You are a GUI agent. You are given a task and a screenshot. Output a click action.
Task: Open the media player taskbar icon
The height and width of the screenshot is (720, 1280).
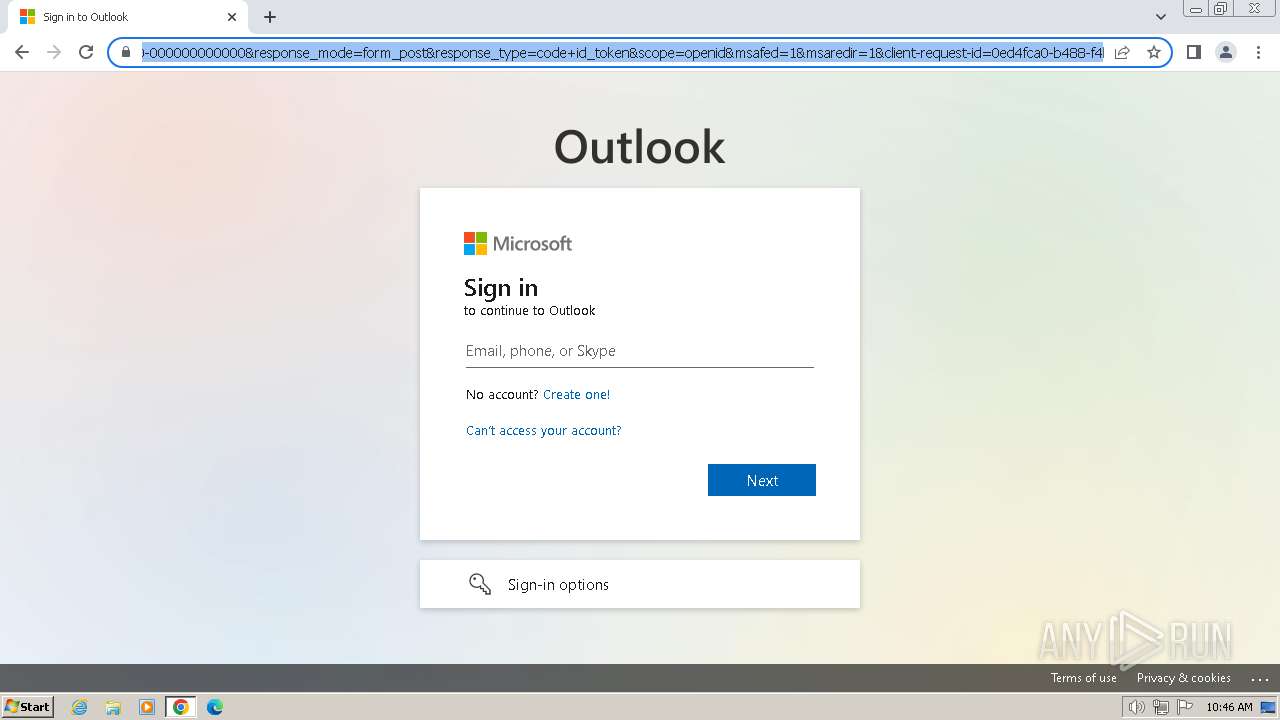(147, 707)
